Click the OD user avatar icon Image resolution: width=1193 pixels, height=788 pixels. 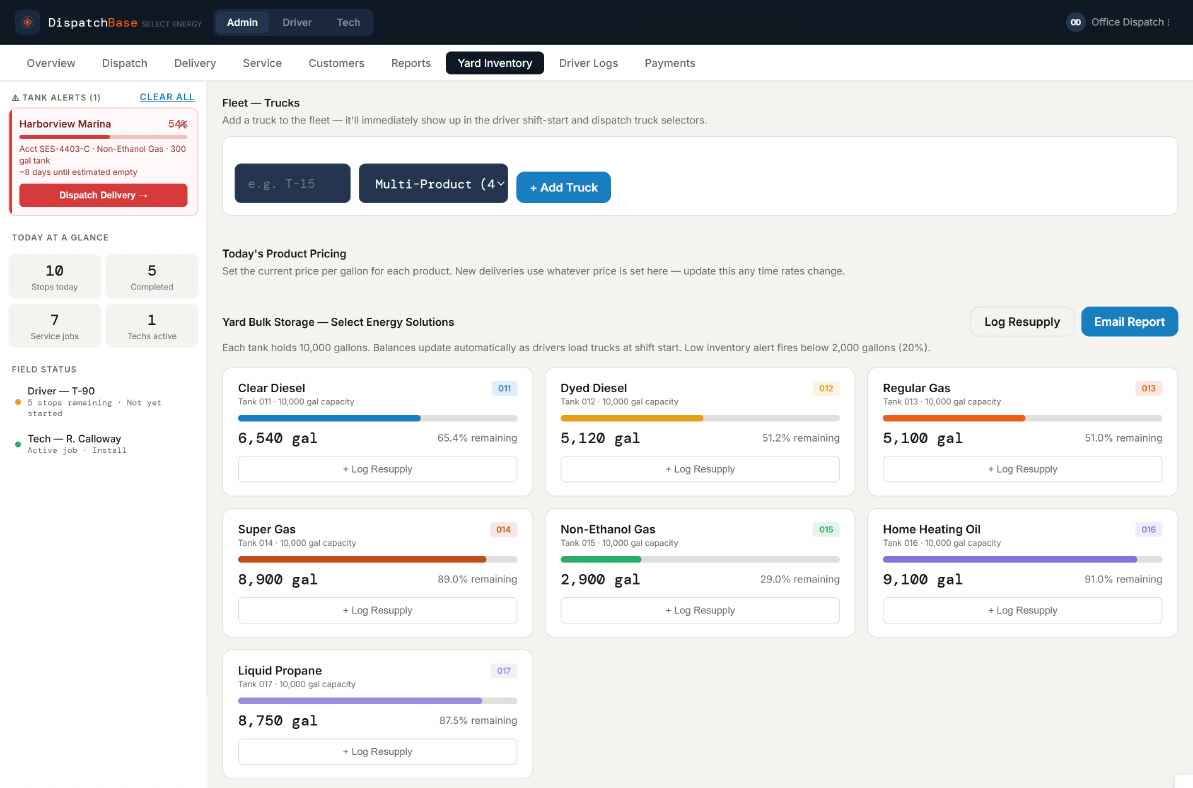pos(1075,22)
